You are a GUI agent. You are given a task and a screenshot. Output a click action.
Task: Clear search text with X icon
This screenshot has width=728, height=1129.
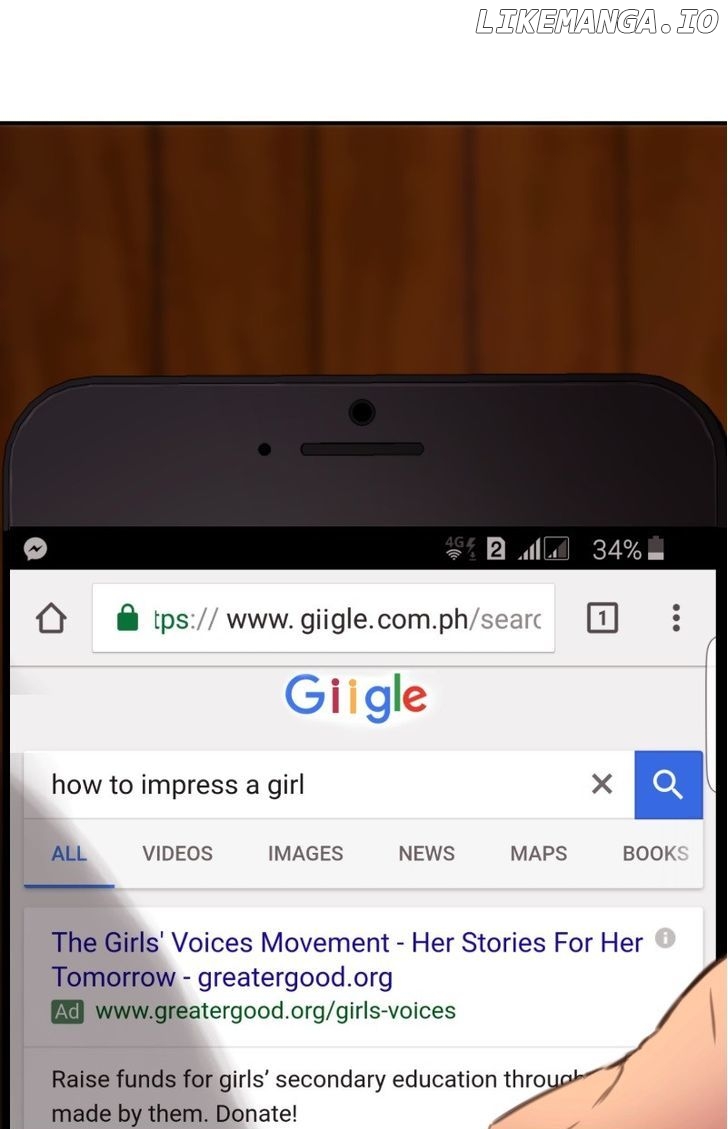click(601, 783)
